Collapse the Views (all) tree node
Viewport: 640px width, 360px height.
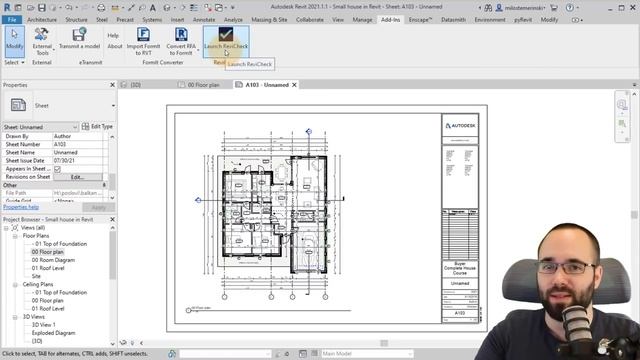pos(6,228)
